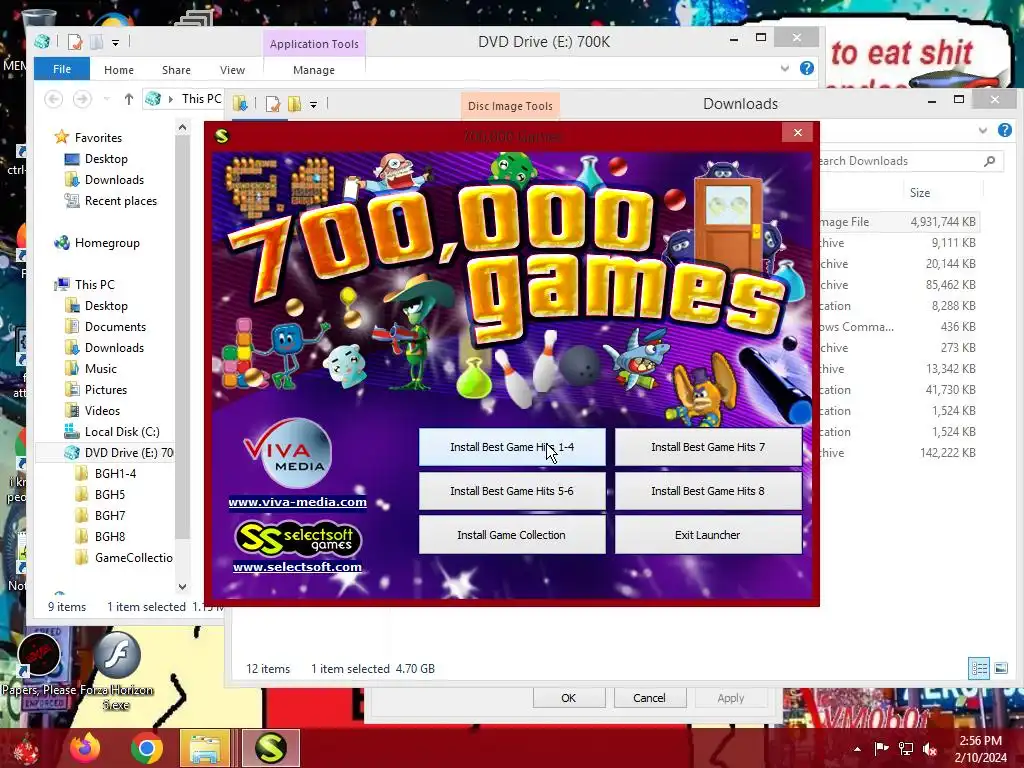Open the Manage ribbon tab
This screenshot has width=1024, height=768.
314,70
